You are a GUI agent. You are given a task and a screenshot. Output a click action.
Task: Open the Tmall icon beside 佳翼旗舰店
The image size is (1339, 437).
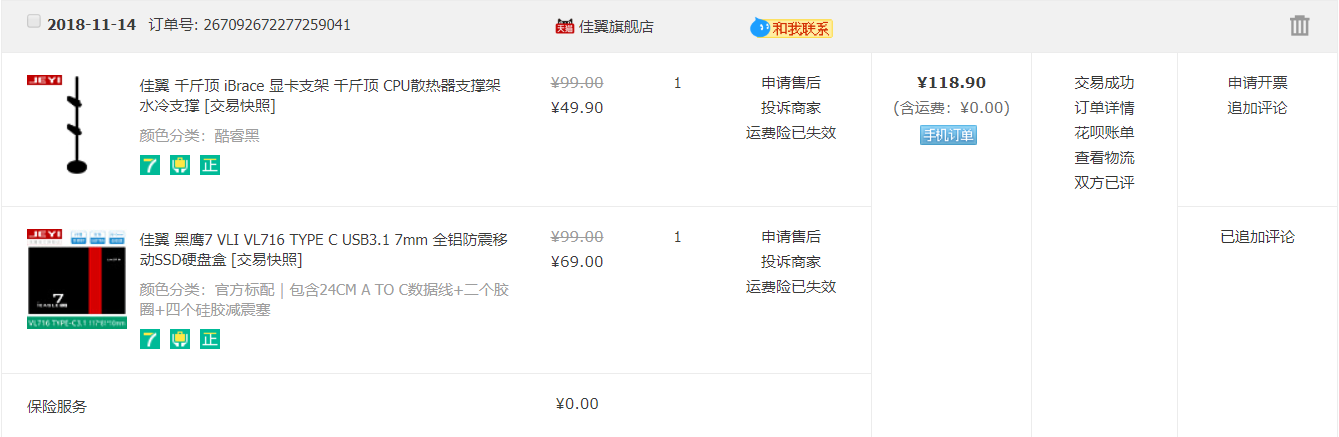pos(565,26)
